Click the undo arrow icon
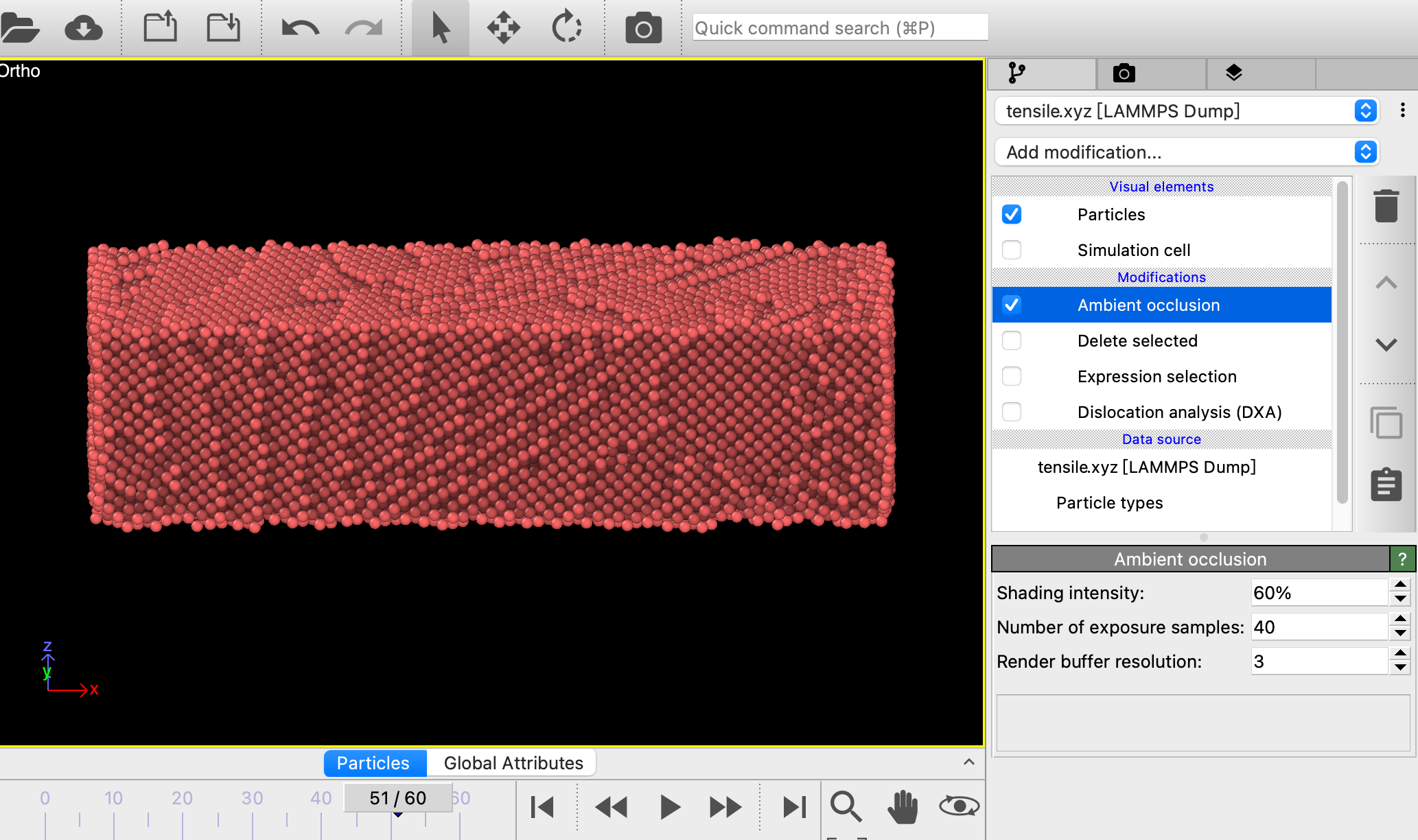The width and height of the screenshot is (1418, 840). click(x=301, y=28)
